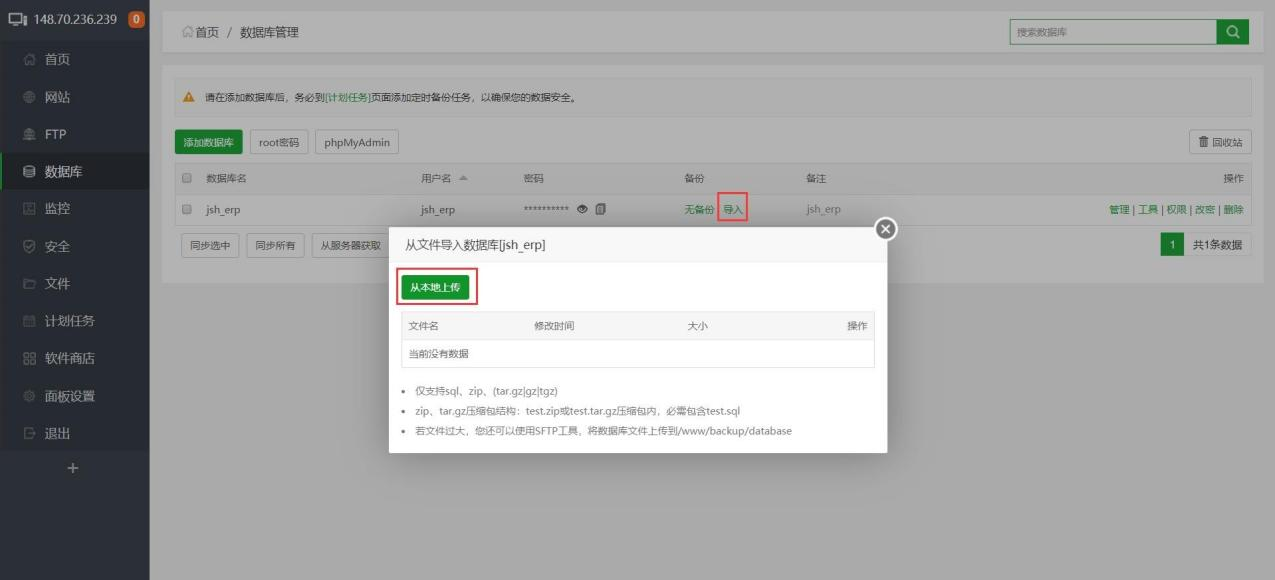Image resolution: width=1275 pixels, height=580 pixels.
Task: Click 导入 link in jsh_erp row
Action: 733,209
